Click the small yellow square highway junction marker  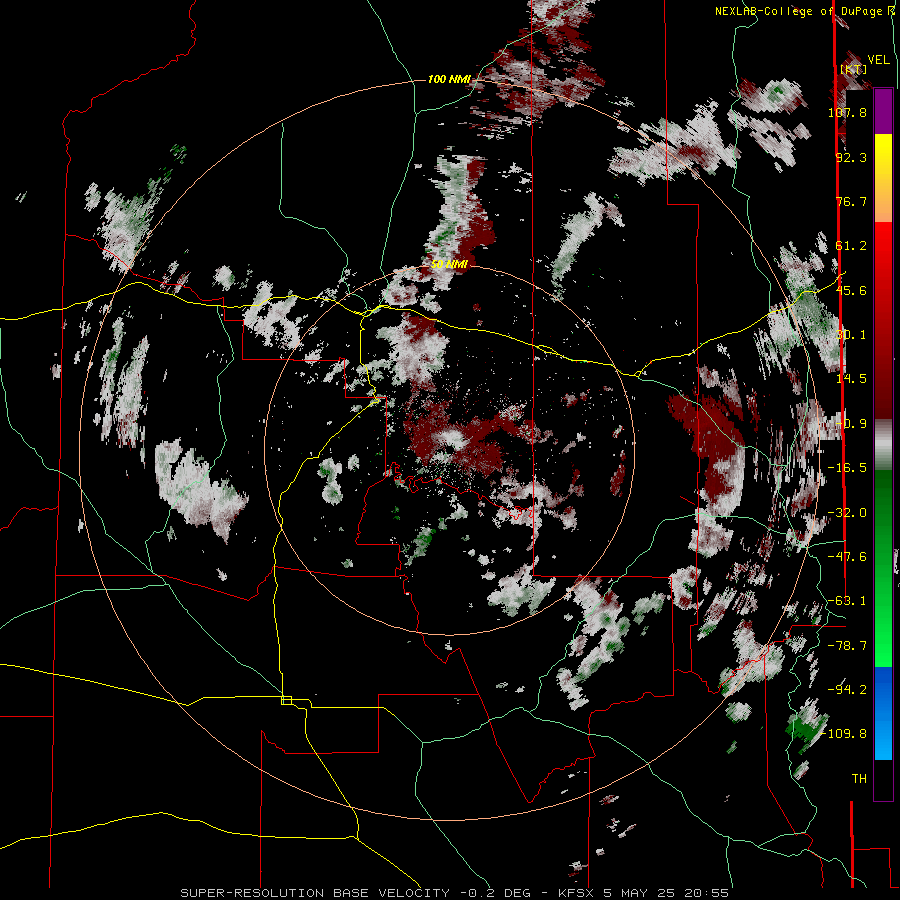(x=286, y=700)
